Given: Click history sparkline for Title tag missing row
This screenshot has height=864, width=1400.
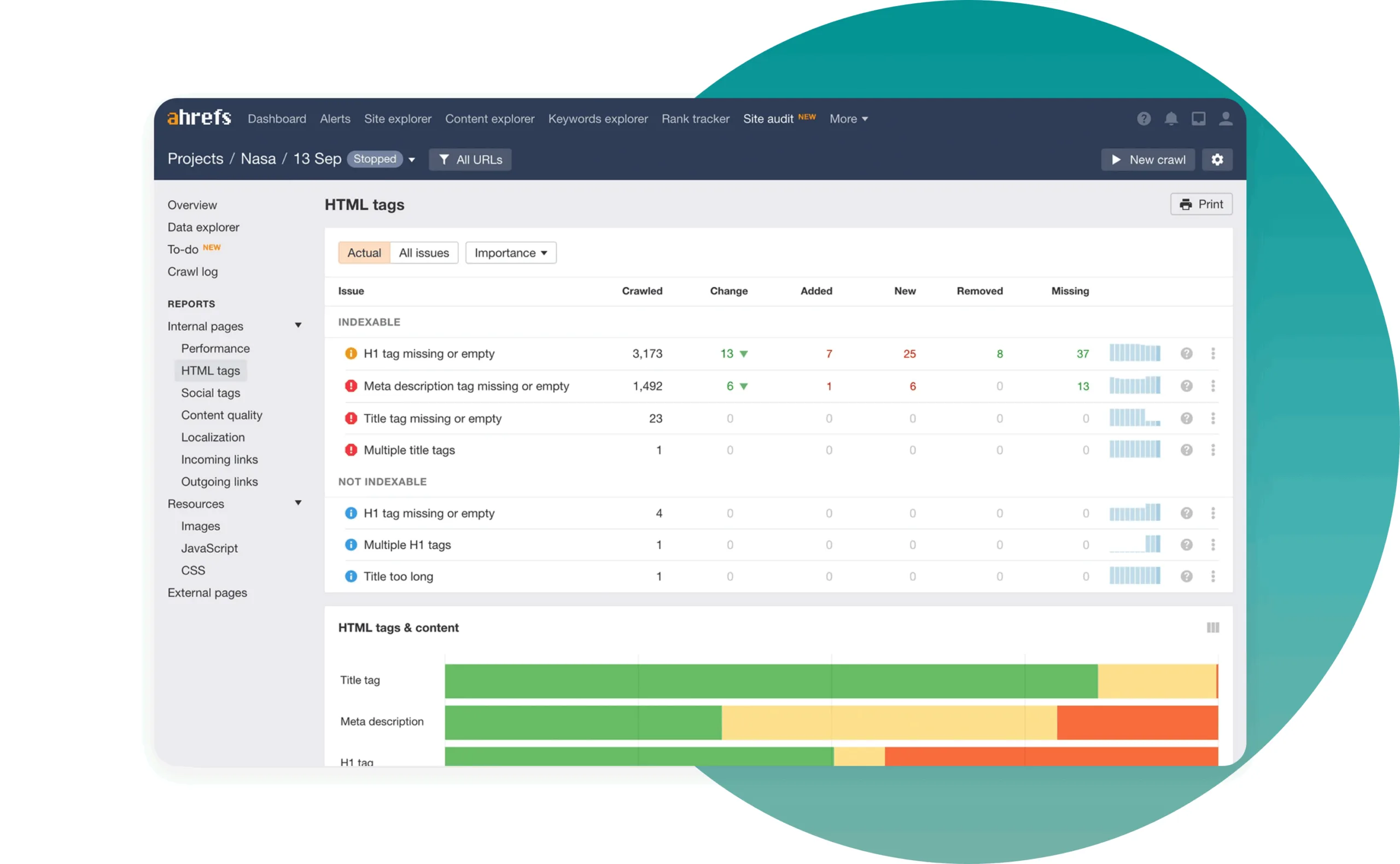Looking at the screenshot, I should 1135,417.
